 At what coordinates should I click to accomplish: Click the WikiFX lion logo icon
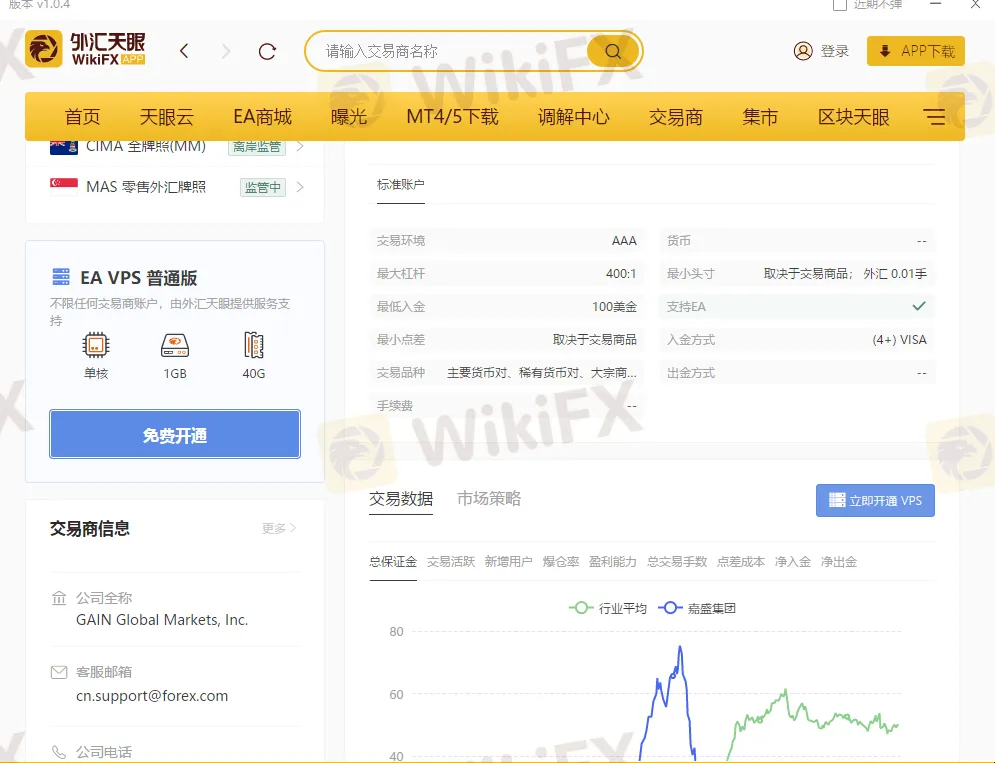(44, 49)
